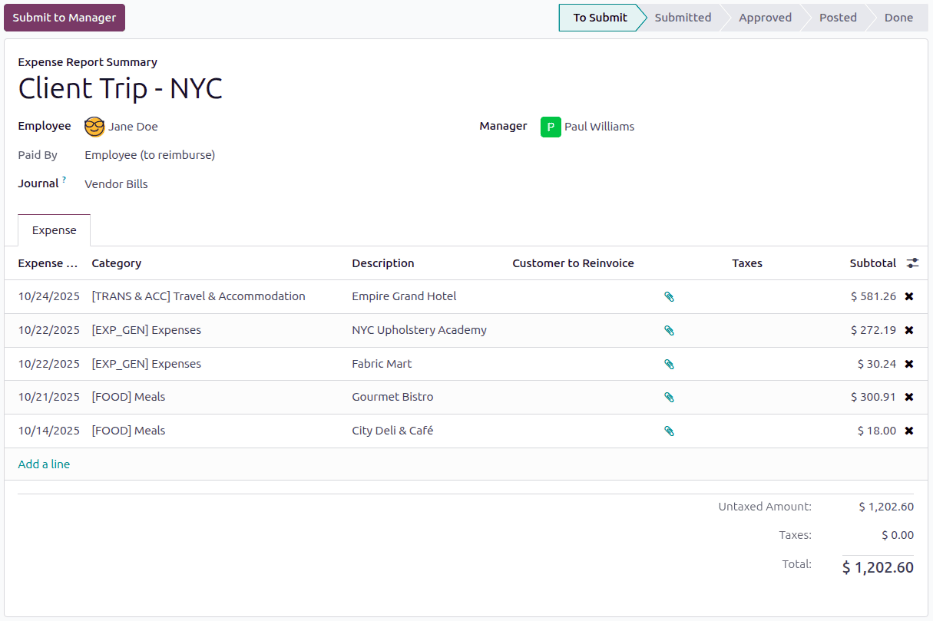Select Submitted stage in status bar

point(683,18)
